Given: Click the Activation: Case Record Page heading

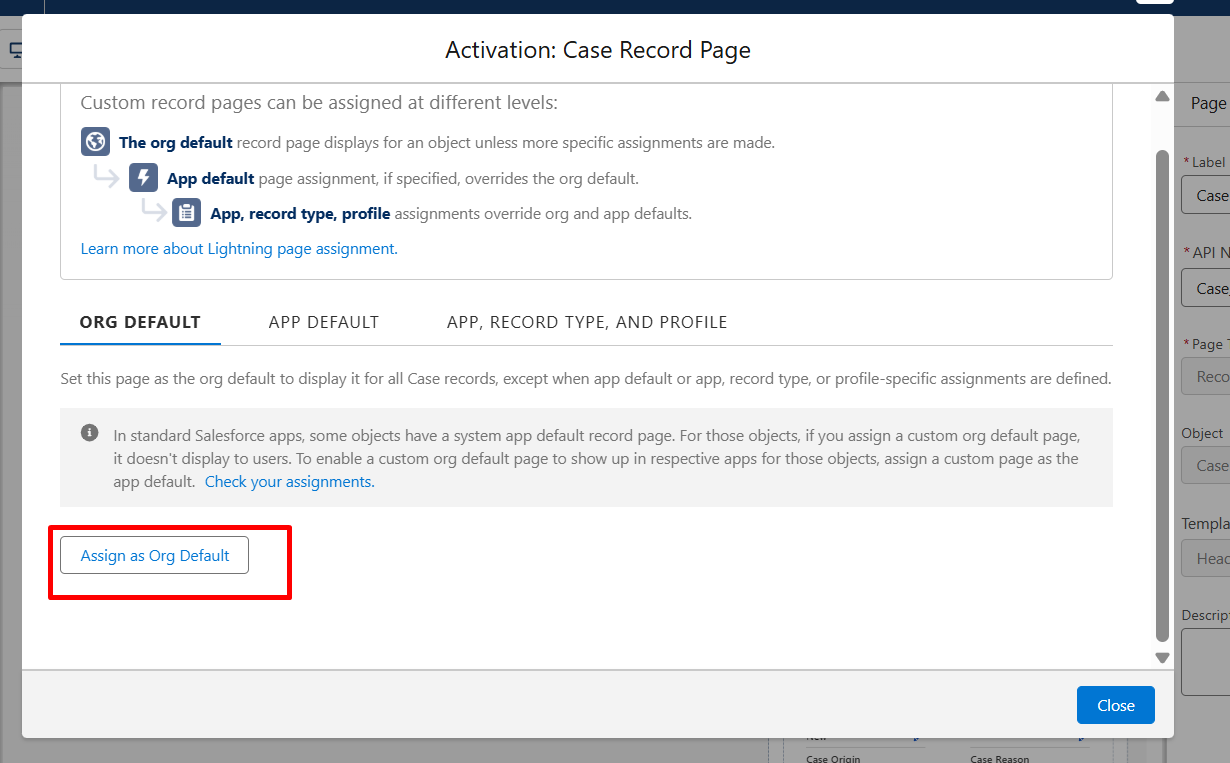Looking at the screenshot, I should click(x=598, y=49).
